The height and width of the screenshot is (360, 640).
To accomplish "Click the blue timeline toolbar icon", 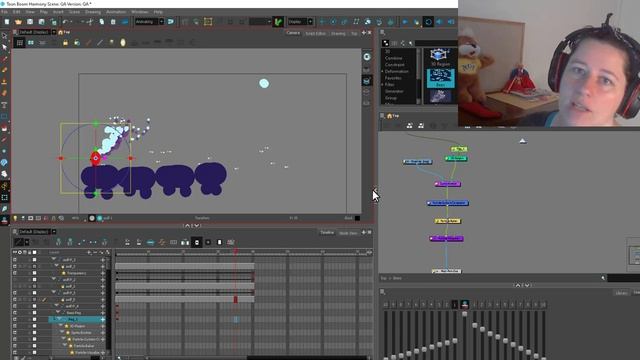I will 151,242.
